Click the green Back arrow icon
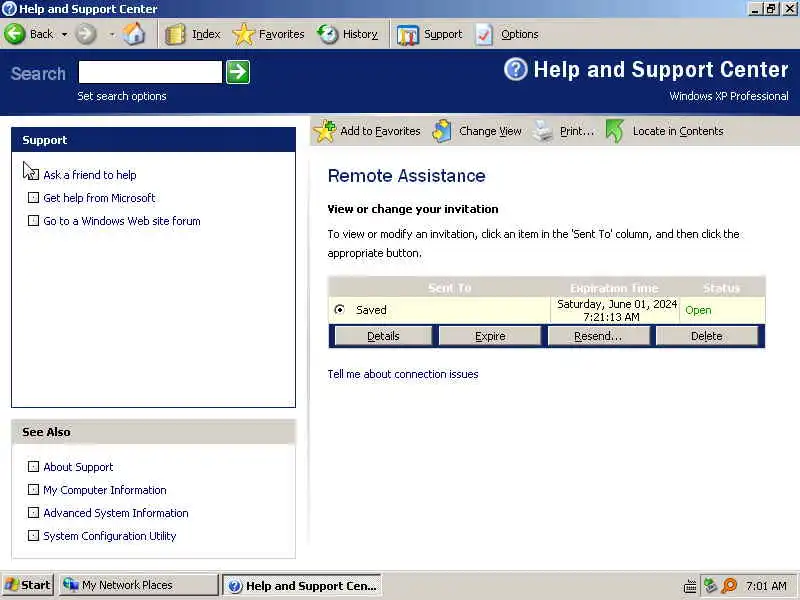This screenshot has height=600, width=800. tap(14, 34)
